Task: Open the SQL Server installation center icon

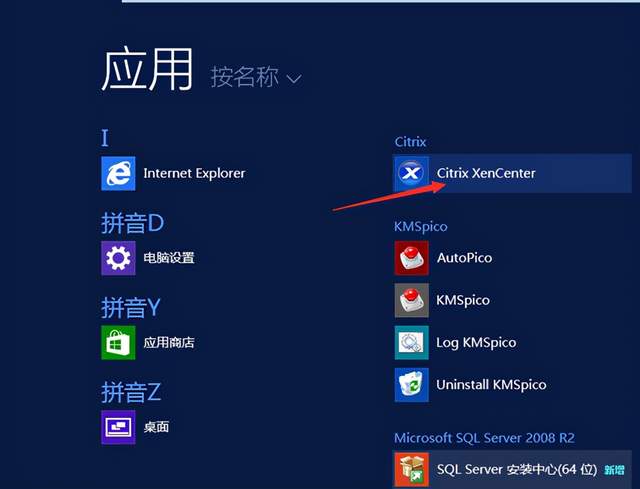Action: click(411, 469)
